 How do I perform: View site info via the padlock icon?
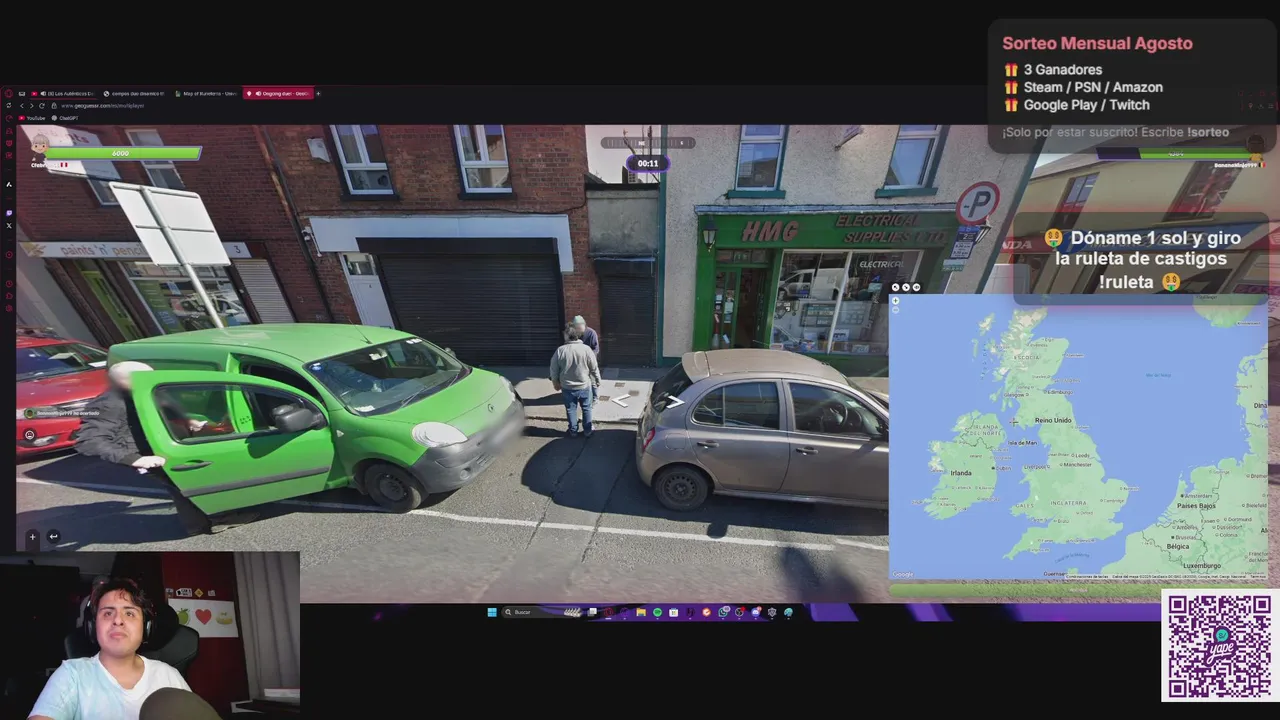point(54,105)
